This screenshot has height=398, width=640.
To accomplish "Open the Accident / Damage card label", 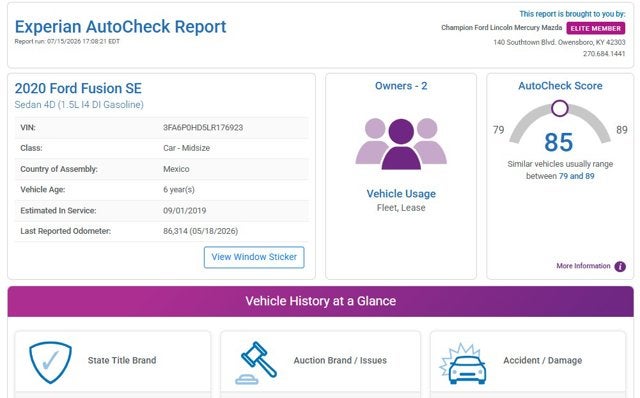I will pyautogui.click(x=542, y=360).
